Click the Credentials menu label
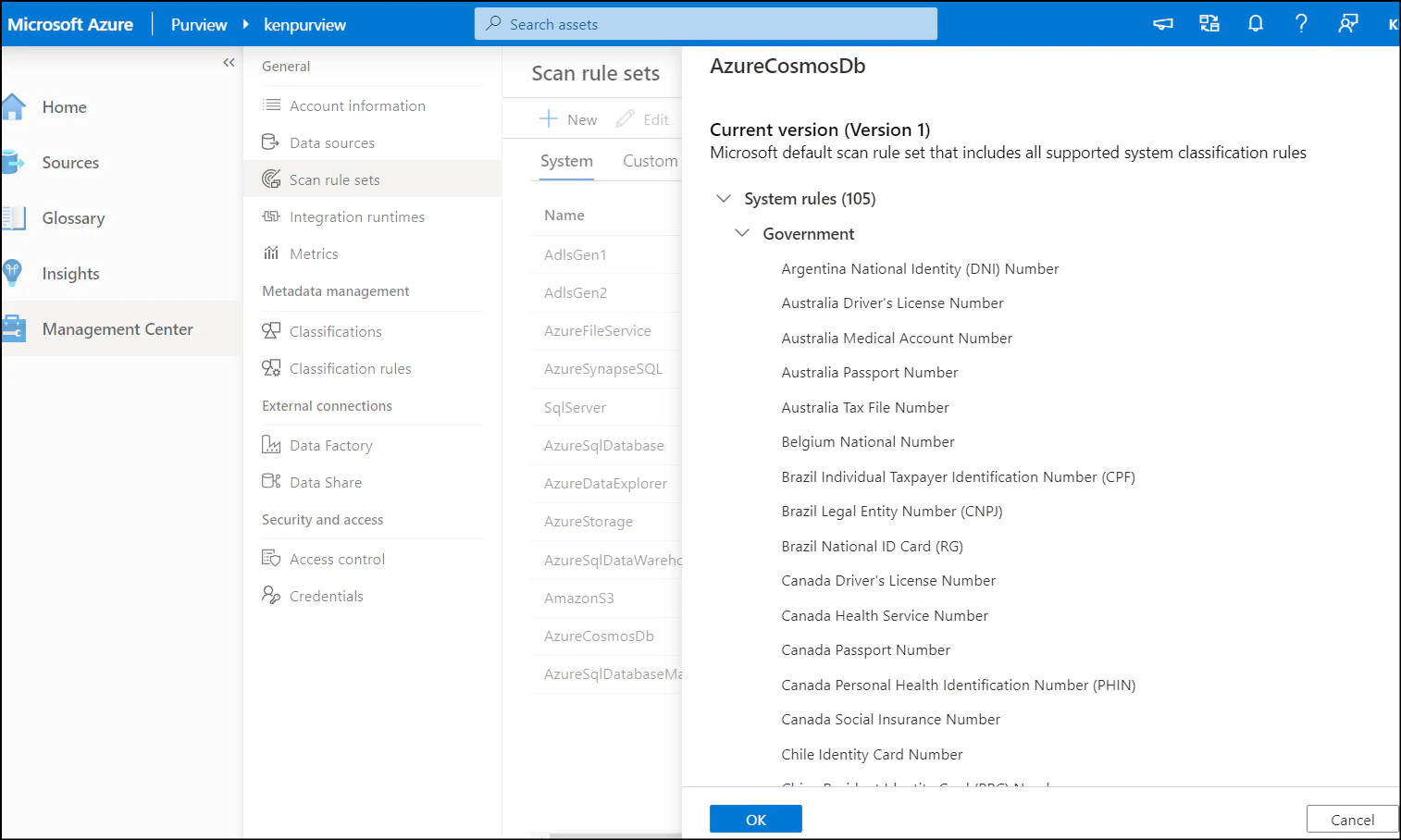This screenshot has width=1401, height=840. [327, 596]
